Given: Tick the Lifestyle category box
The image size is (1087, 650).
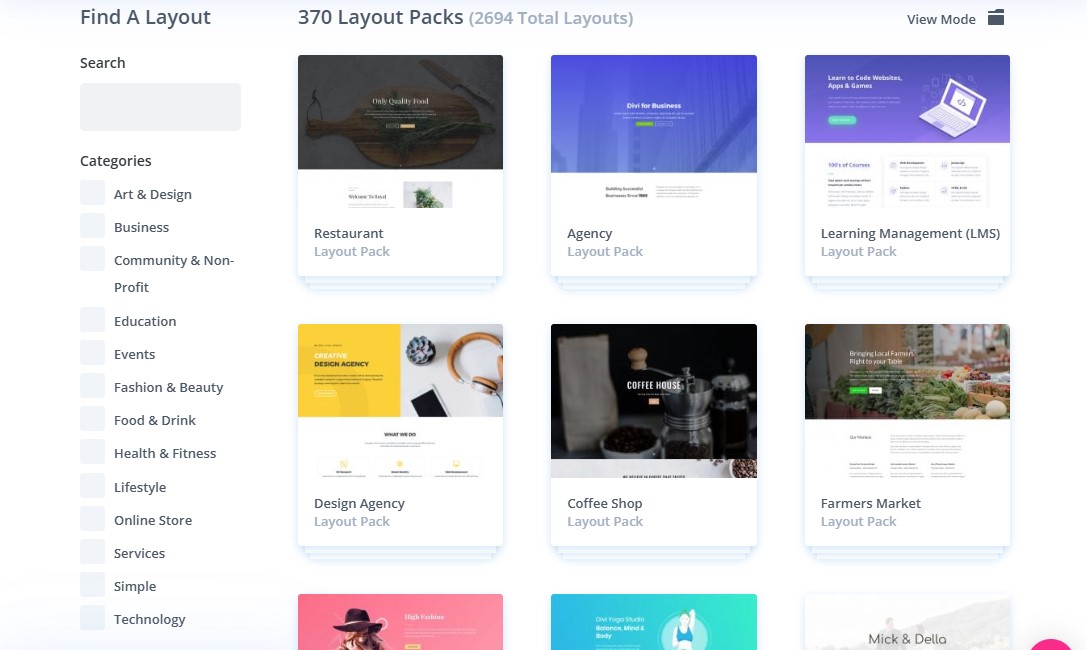Looking at the screenshot, I should [92, 486].
